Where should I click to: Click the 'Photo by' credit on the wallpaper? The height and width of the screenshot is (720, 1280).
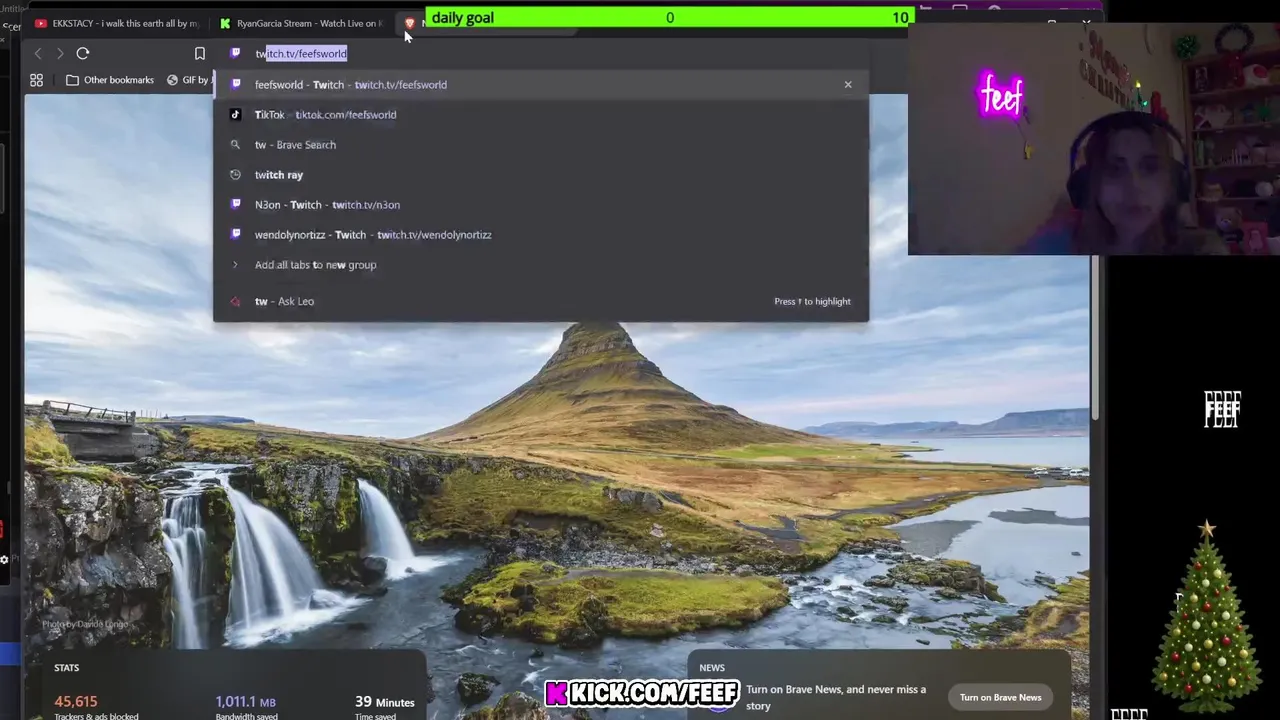click(85, 624)
